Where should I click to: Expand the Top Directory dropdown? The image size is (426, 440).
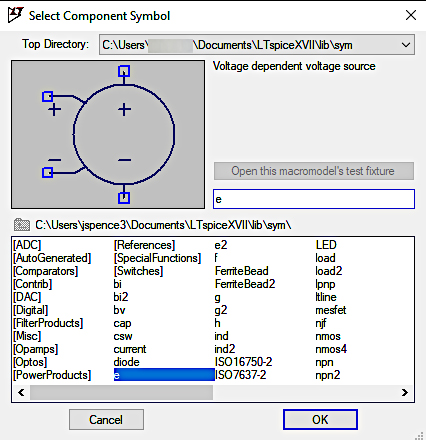click(x=406, y=45)
